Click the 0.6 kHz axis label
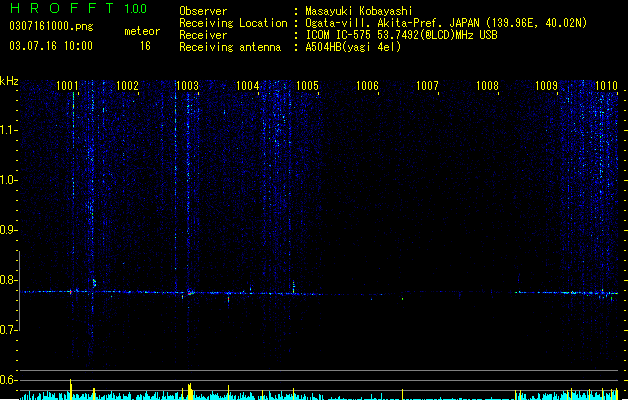The image size is (629, 400). (x=8, y=380)
